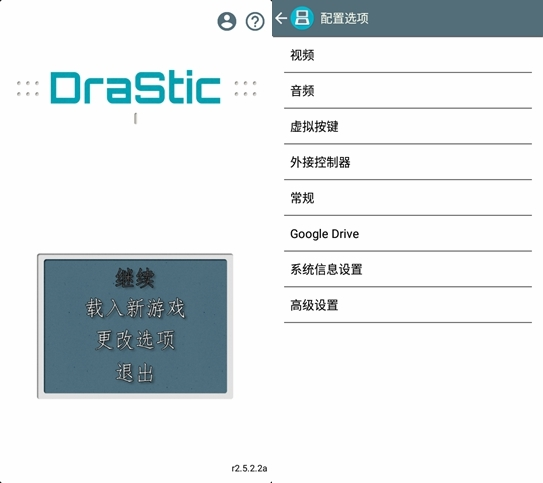Open the 虚拟按键 virtual buttons settings
The image size is (543, 483).
(408, 126)
